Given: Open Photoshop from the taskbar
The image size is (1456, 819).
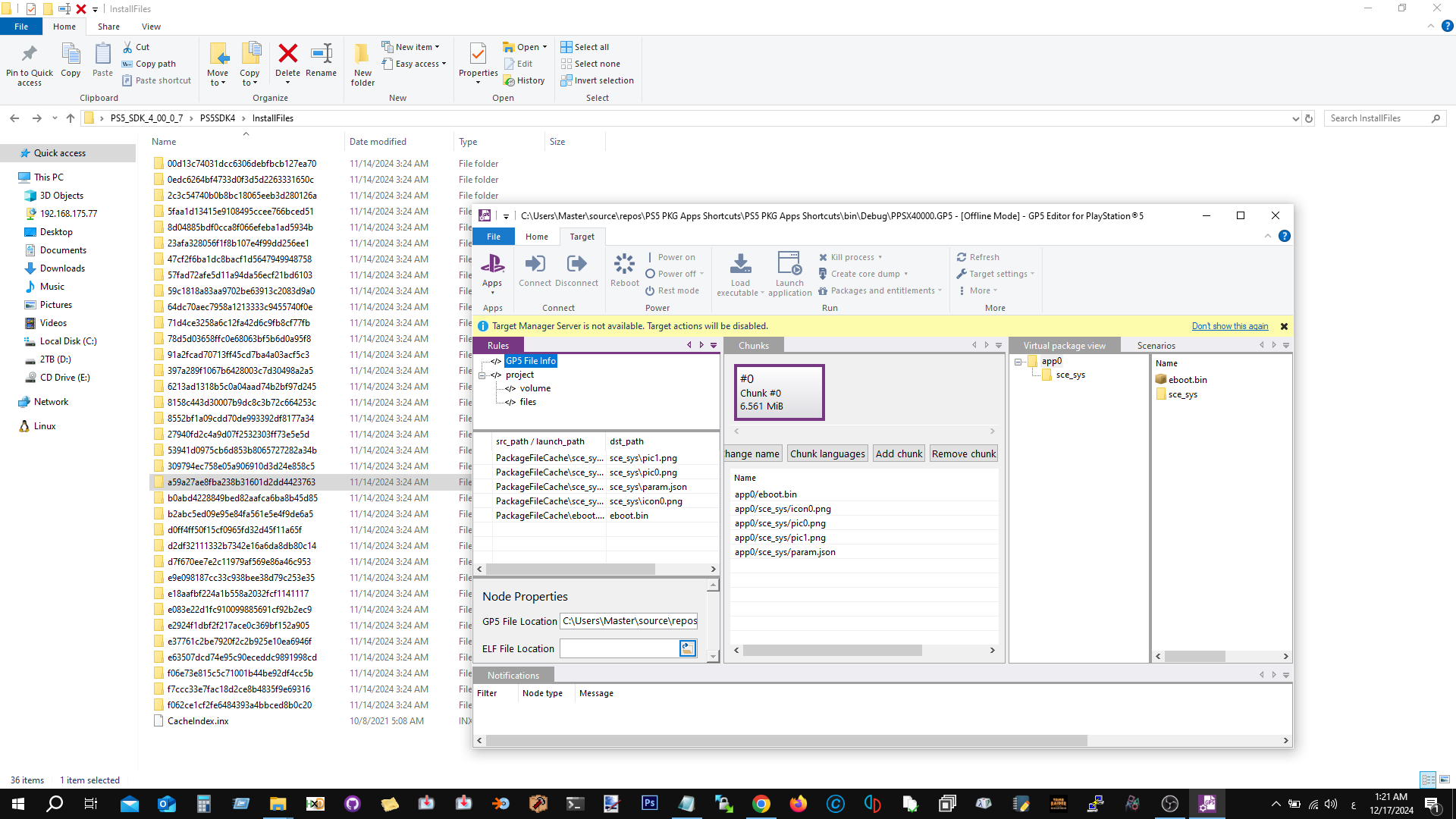Looking at the screenshot, I should (649, 803).
